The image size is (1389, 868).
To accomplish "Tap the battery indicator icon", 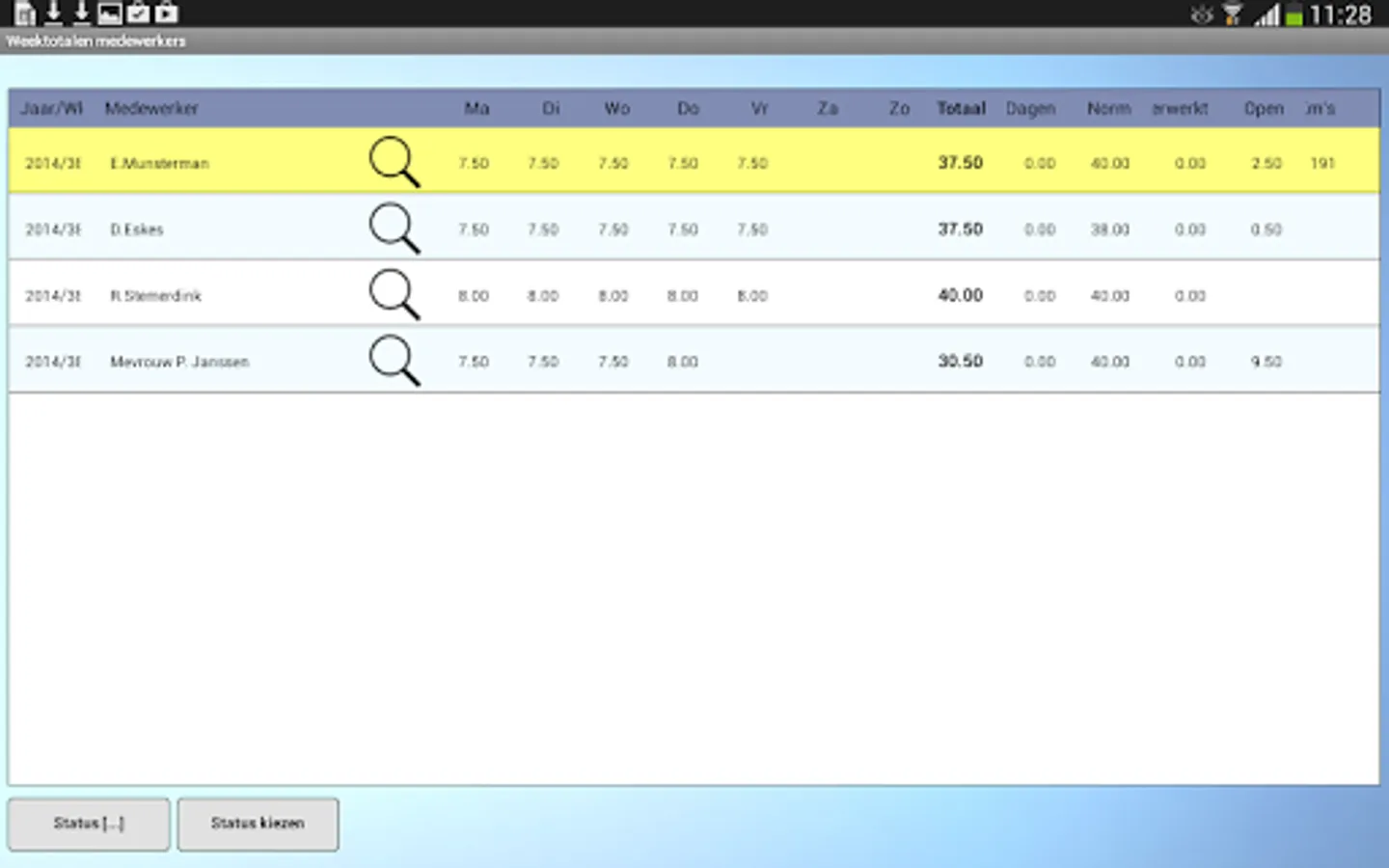I will [1294, 14].
